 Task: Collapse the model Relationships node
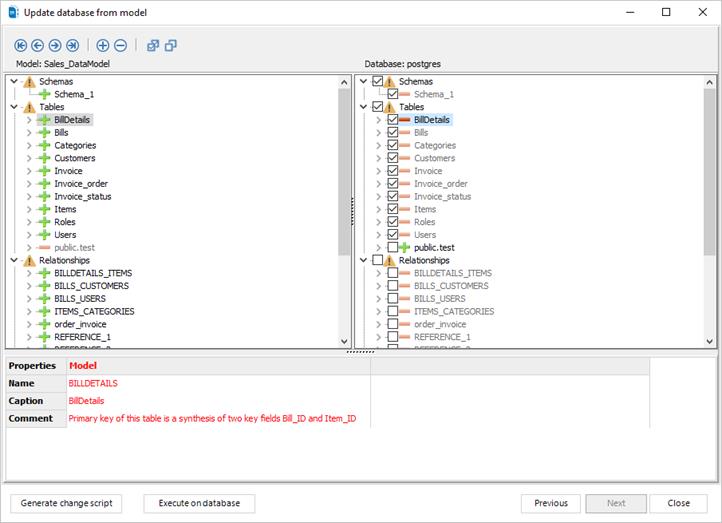coord(14,260)
